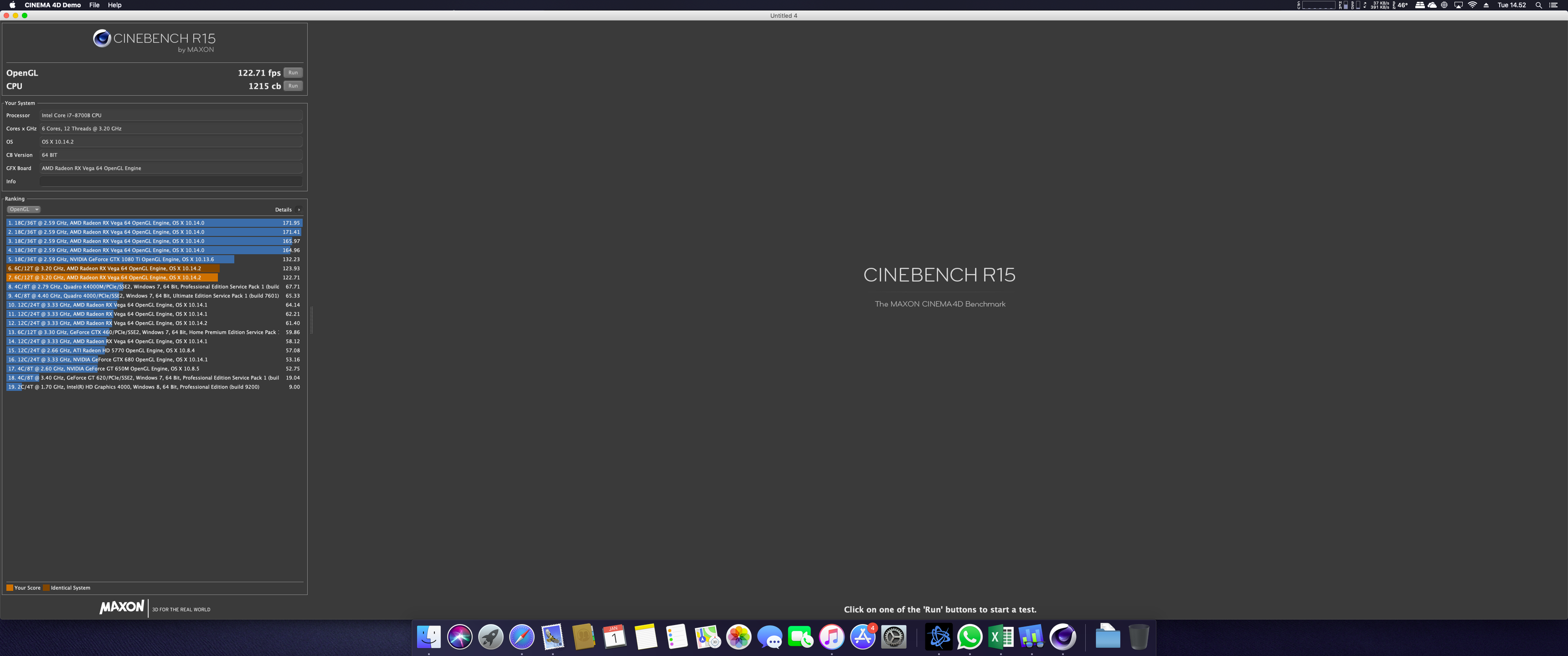The height and width of the screenshot is (656, 1568).
Task: Open Notification Center list icon
Action: point(1553,5)
